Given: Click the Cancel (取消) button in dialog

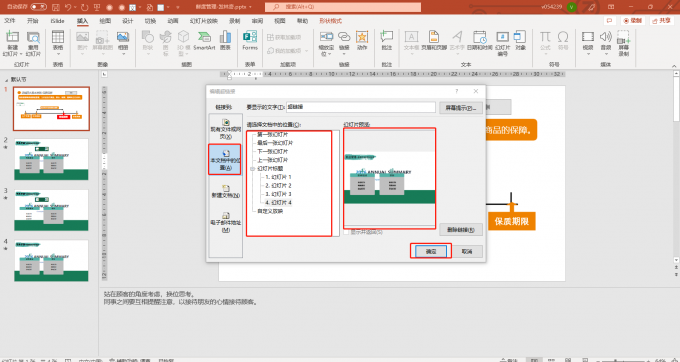Looking at the screenshot, I should pyautogui.click(x=467, y=251).
